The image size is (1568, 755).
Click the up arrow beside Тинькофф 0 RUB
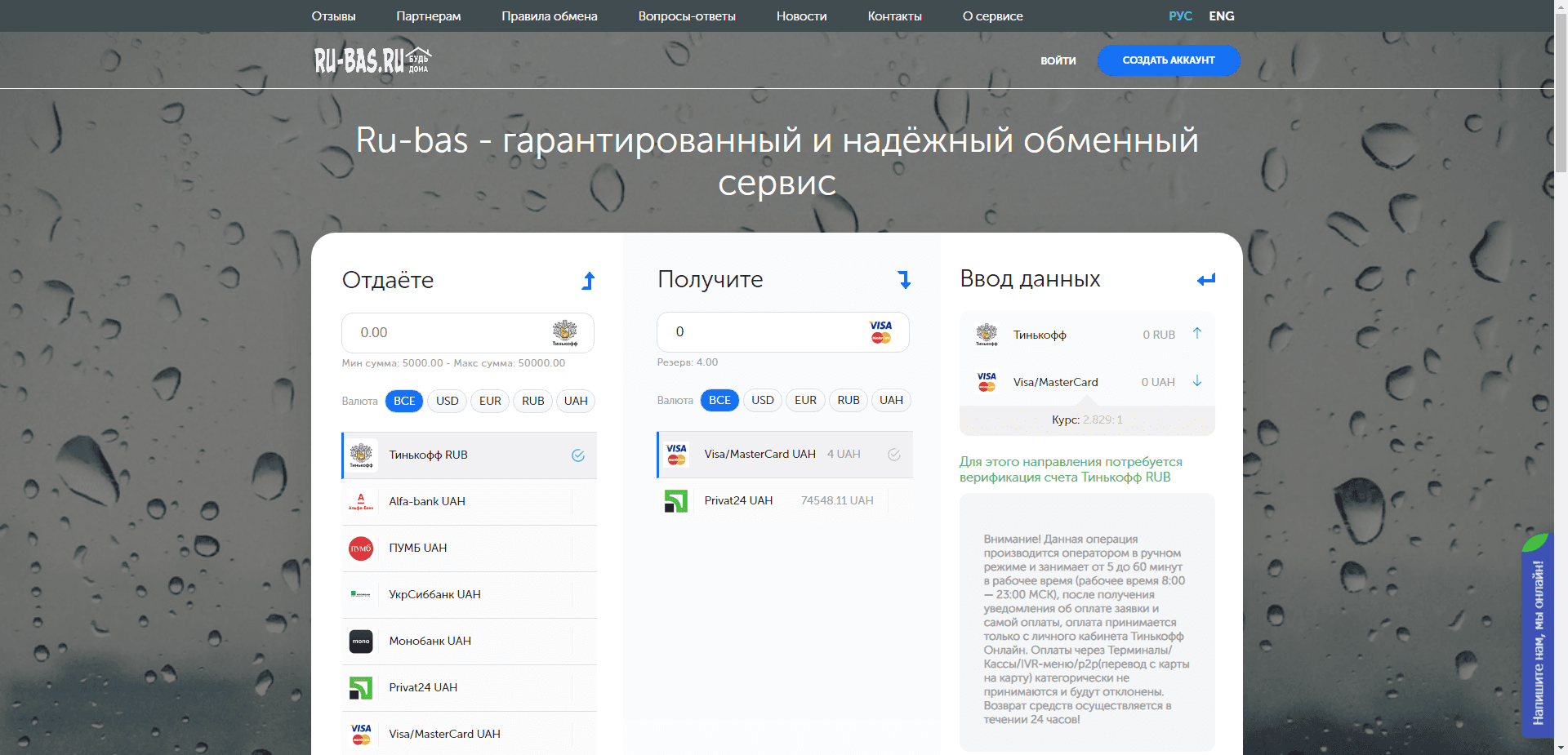[1197, 333]
